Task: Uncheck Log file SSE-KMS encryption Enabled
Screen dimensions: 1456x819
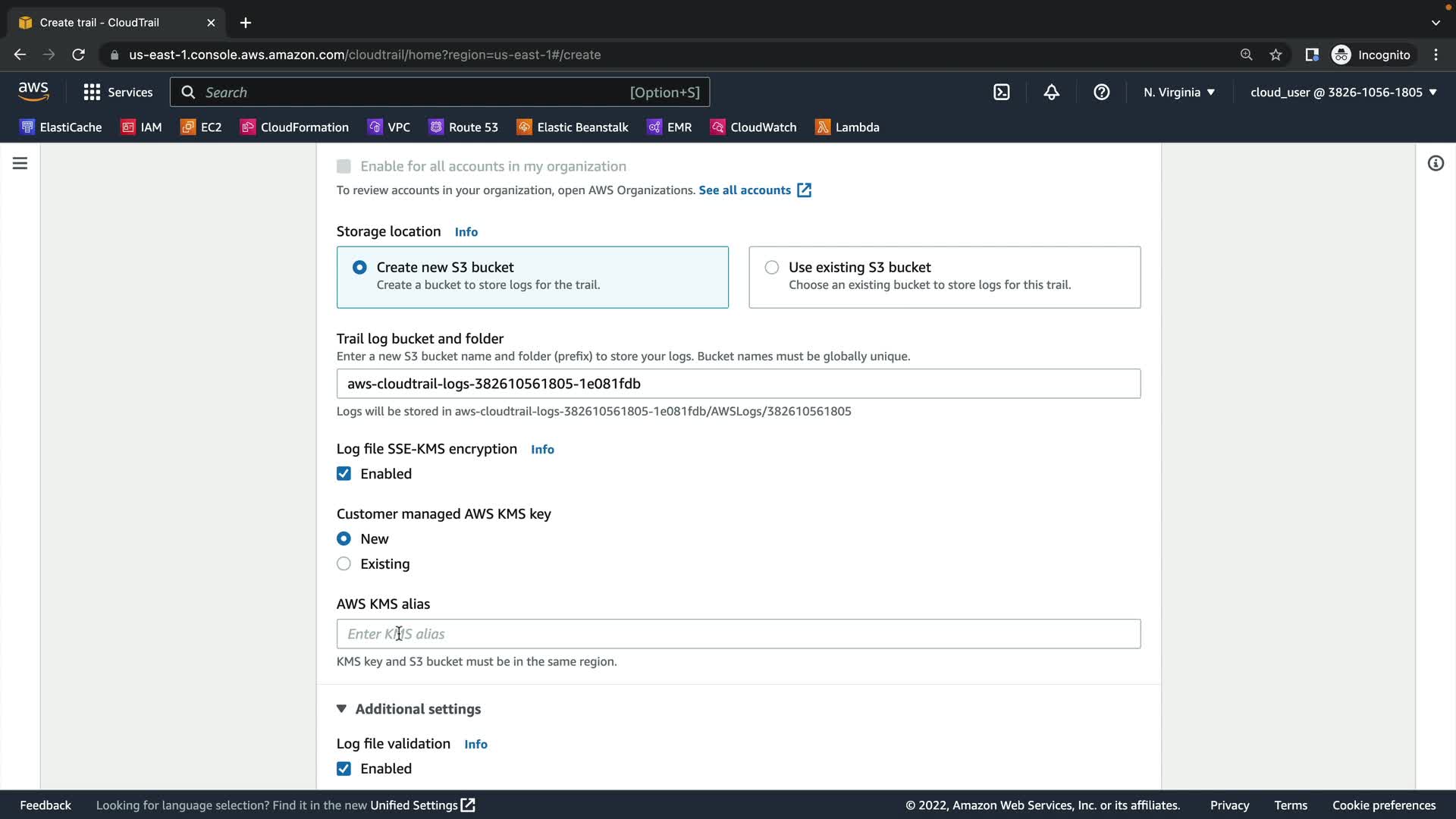Action: [x=344, y=474]
